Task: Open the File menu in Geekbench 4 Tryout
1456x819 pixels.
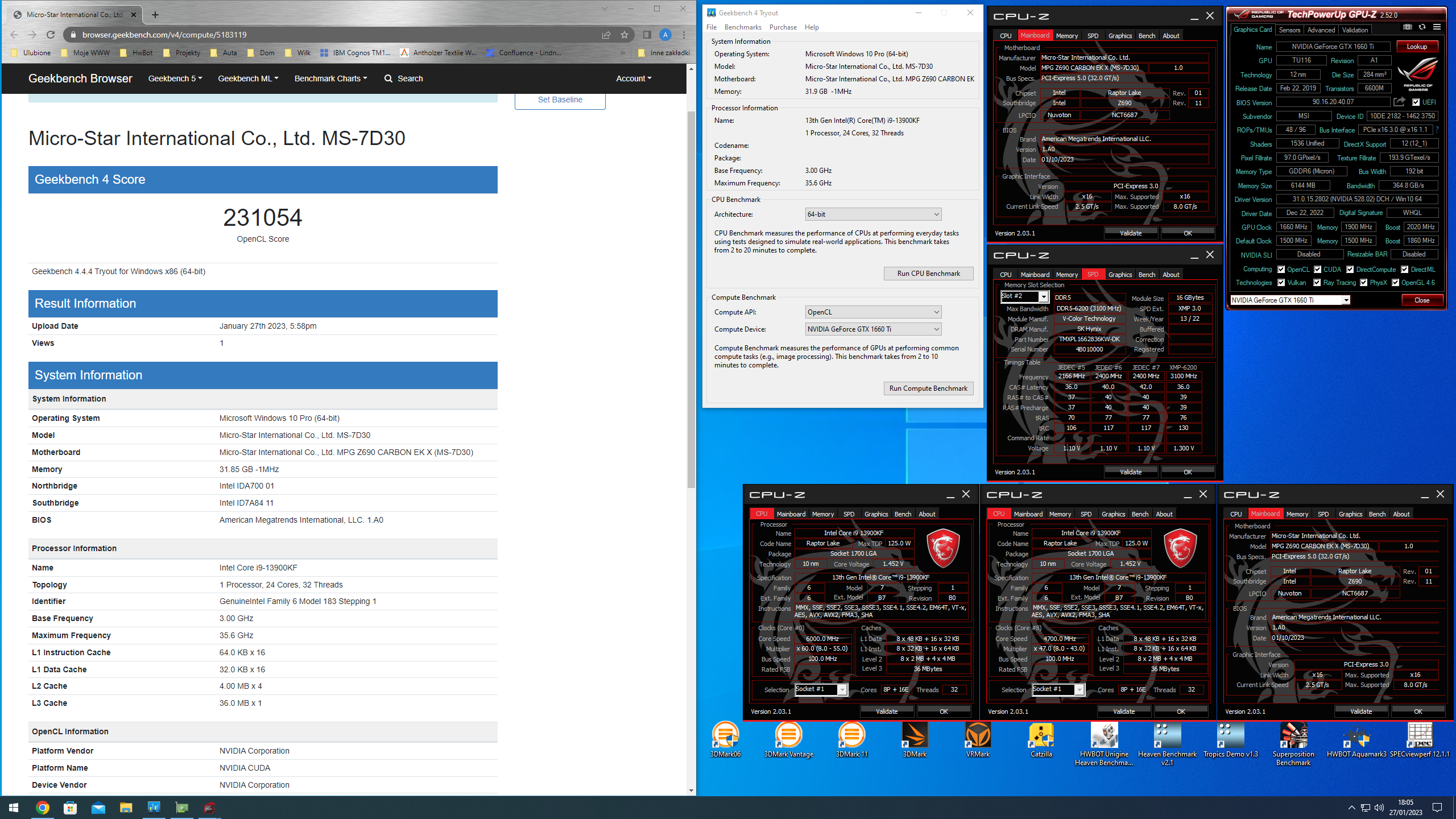Action: 712,27
